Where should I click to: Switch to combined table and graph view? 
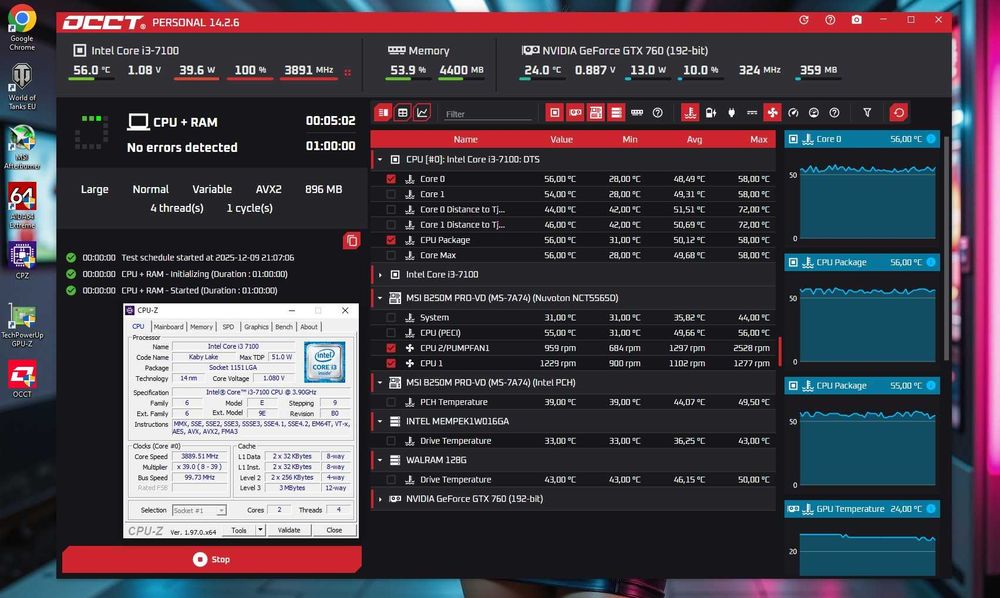(x=383, y=113)
